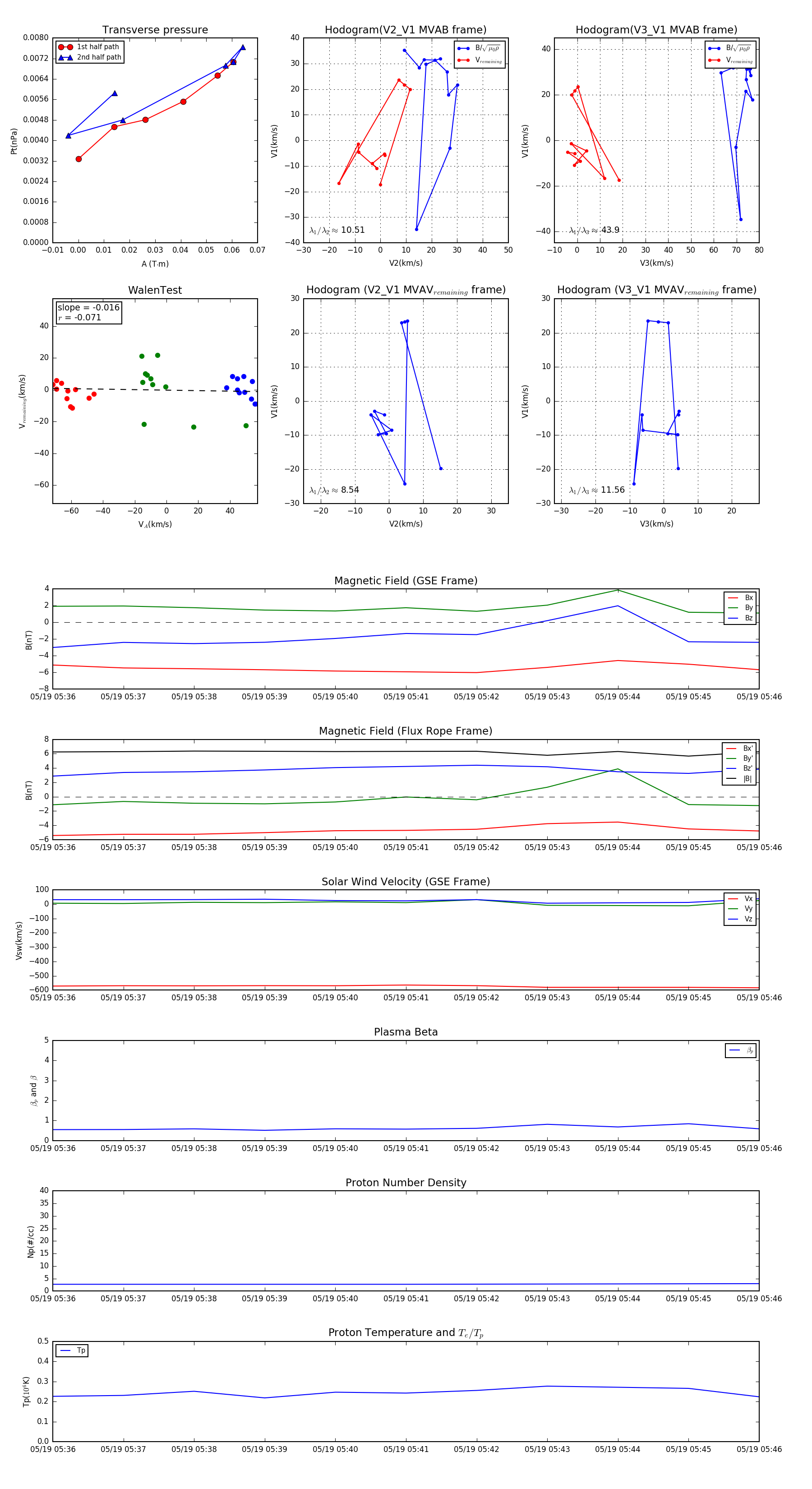Click the WalenTest "Vremaining(km/s)" y-axis label
Viewport: 812px width, 1489px height.
point(22,401)
